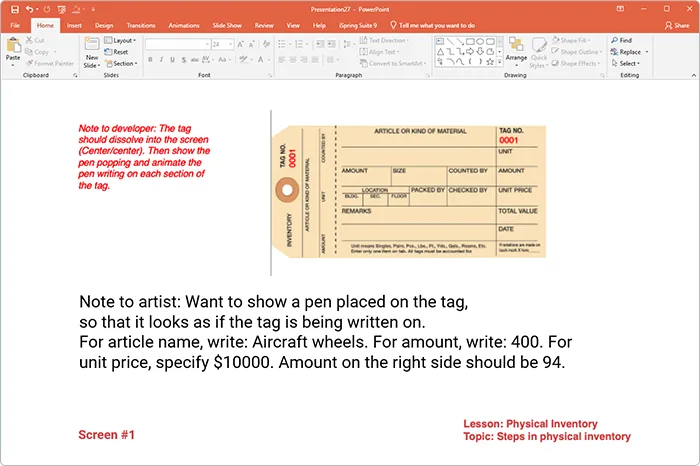Click Format Painter
Image resolution: width=700 pixels, height=466 pixels.
(50, 63)
